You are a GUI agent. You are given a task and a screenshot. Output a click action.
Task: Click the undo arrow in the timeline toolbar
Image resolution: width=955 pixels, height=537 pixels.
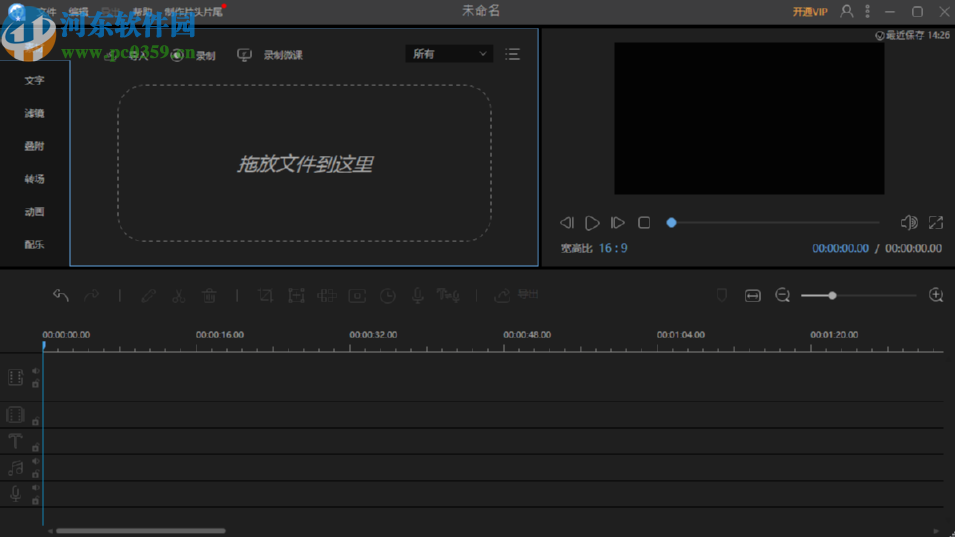click(x=61, y=295)
